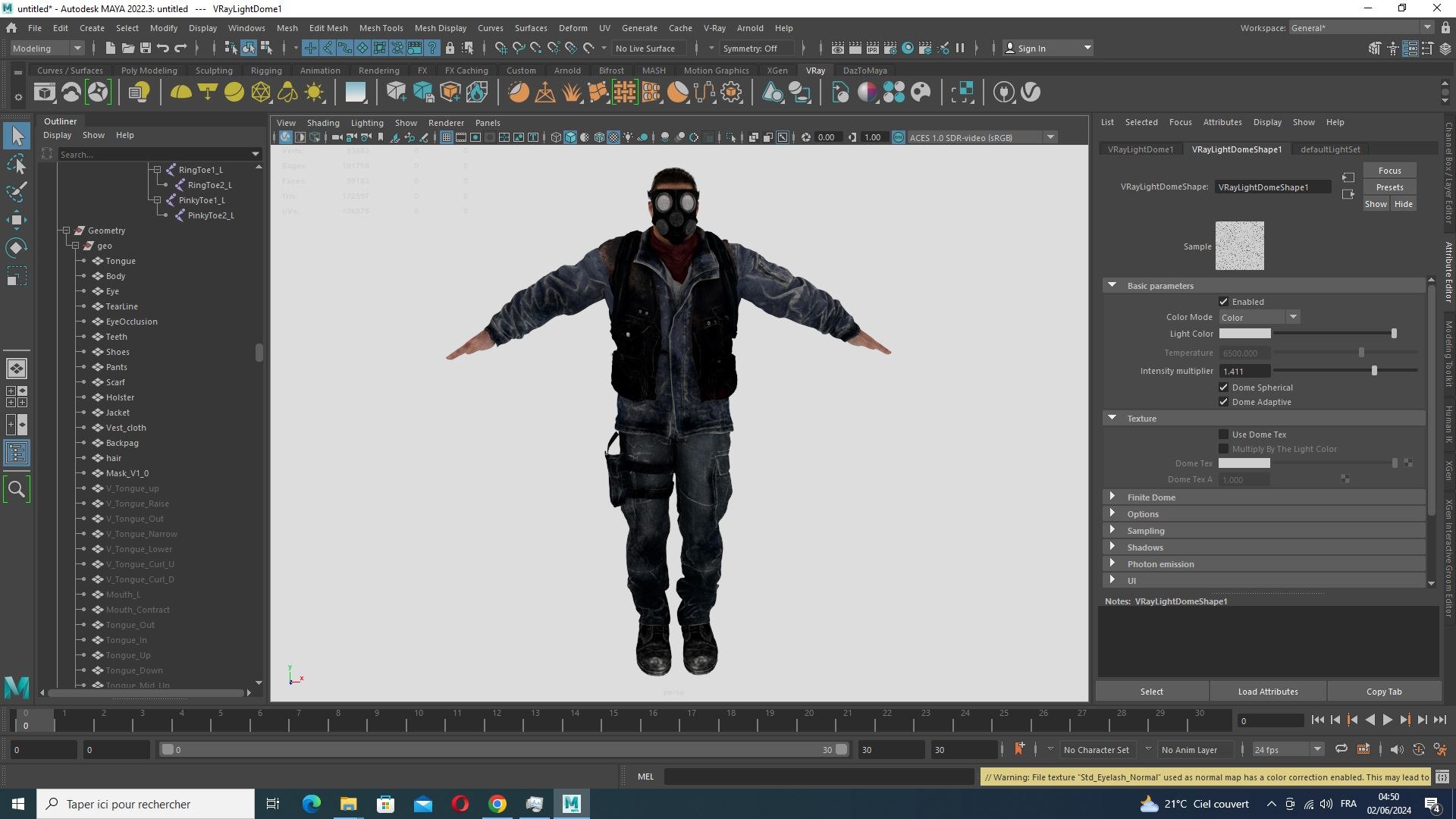The width and height of the screenshot is (1456, 819).
Task: Switch to the Rigging shelf tab
Action: [x=266, y=71]
